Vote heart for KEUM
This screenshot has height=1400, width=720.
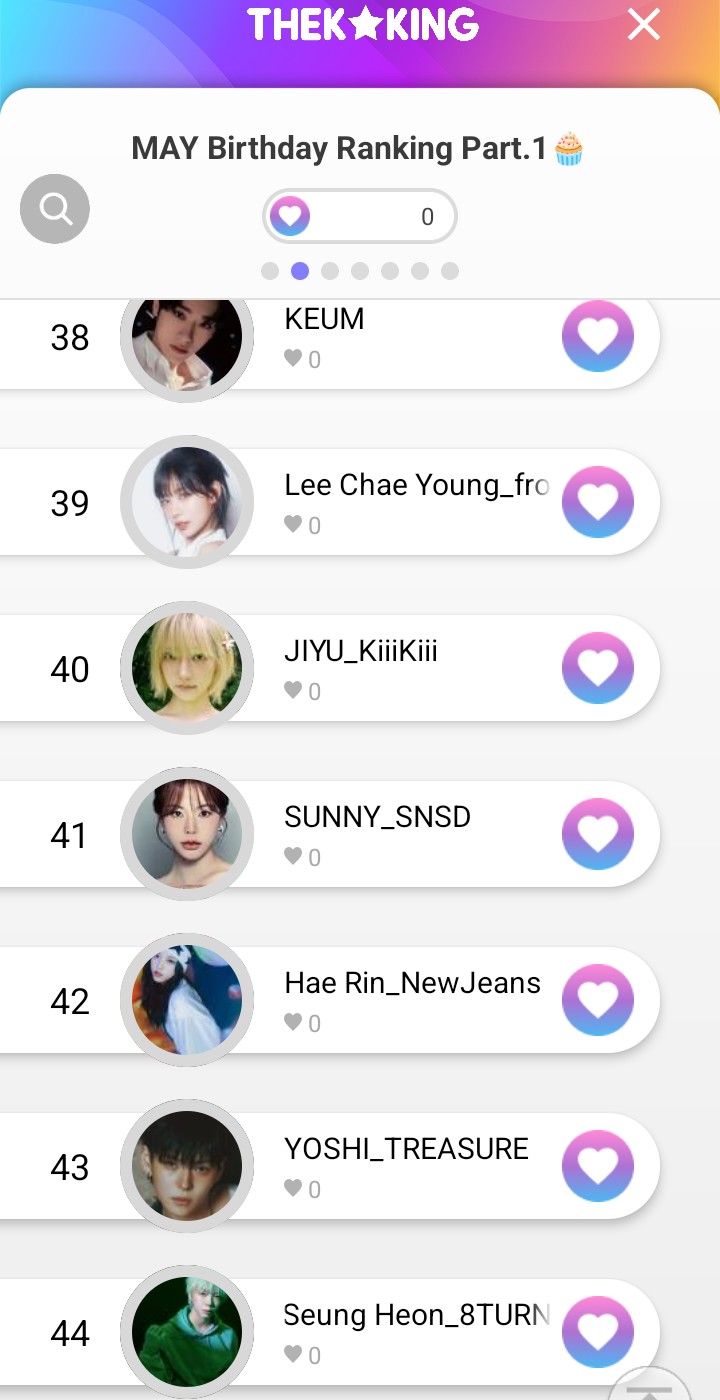point(598,336)
